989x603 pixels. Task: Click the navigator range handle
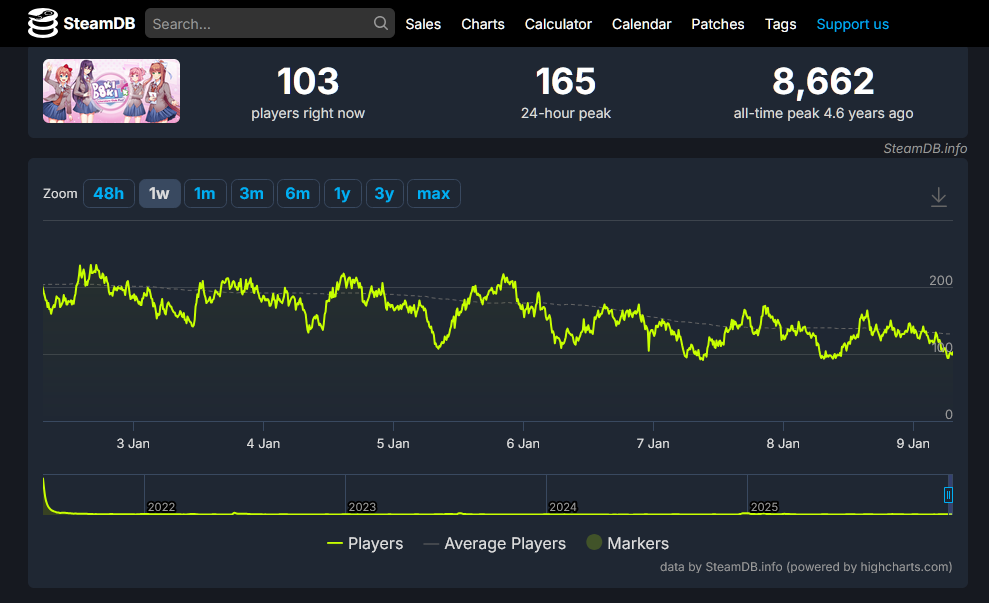point(948,495)
